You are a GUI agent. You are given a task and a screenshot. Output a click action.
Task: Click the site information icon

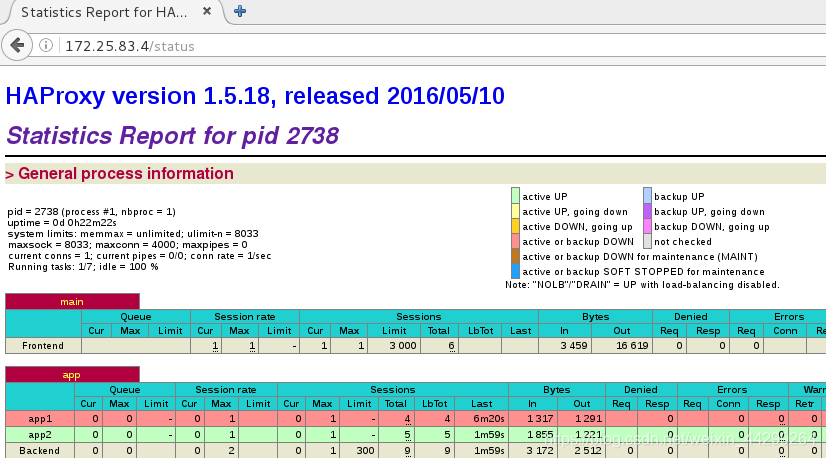pos(46,45)
